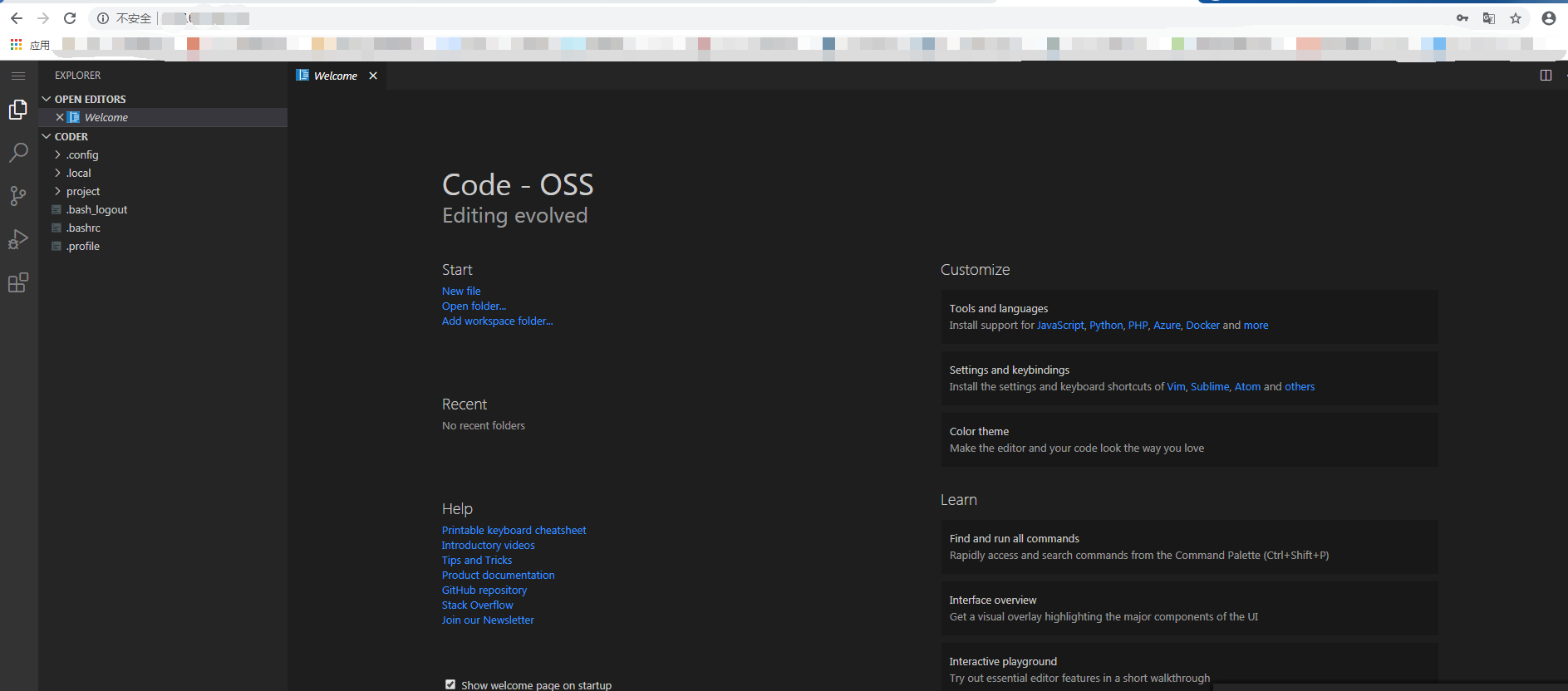Open the Source Control view
Image resolution: width=1568 pixels, height=691 pixels.
click(x=18, y=196)
